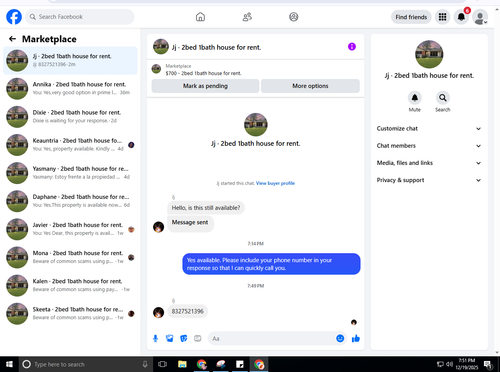Click the sender avatar beside the phone number

click(x=158, y=312)
